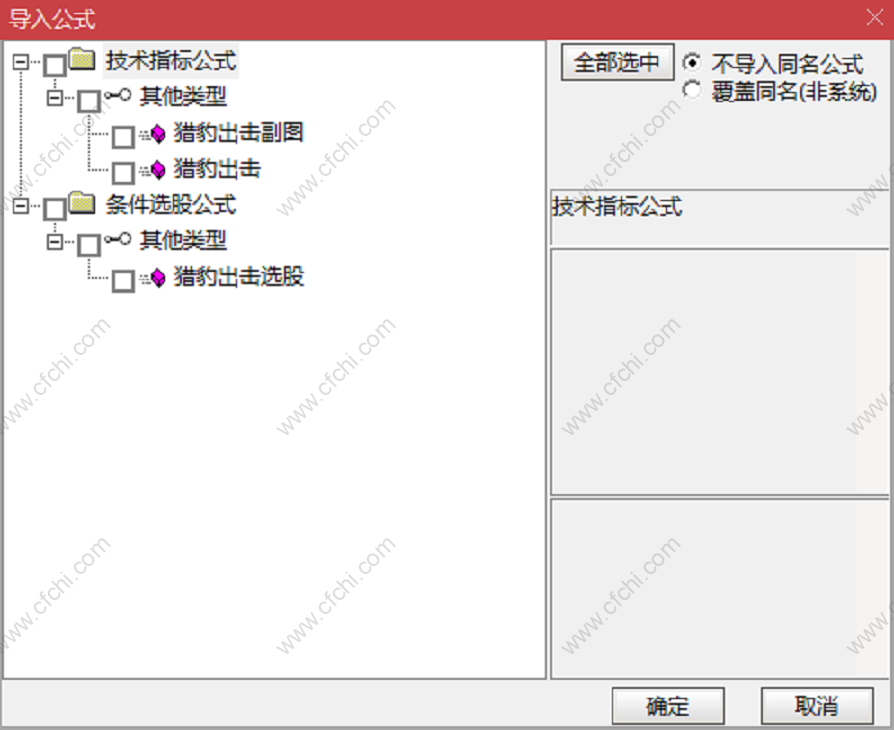Image resolution: width=894 pixels, height=730 pixels.
Task: Select the 不导入同名公式 radio option
Action: coord(692,62)
